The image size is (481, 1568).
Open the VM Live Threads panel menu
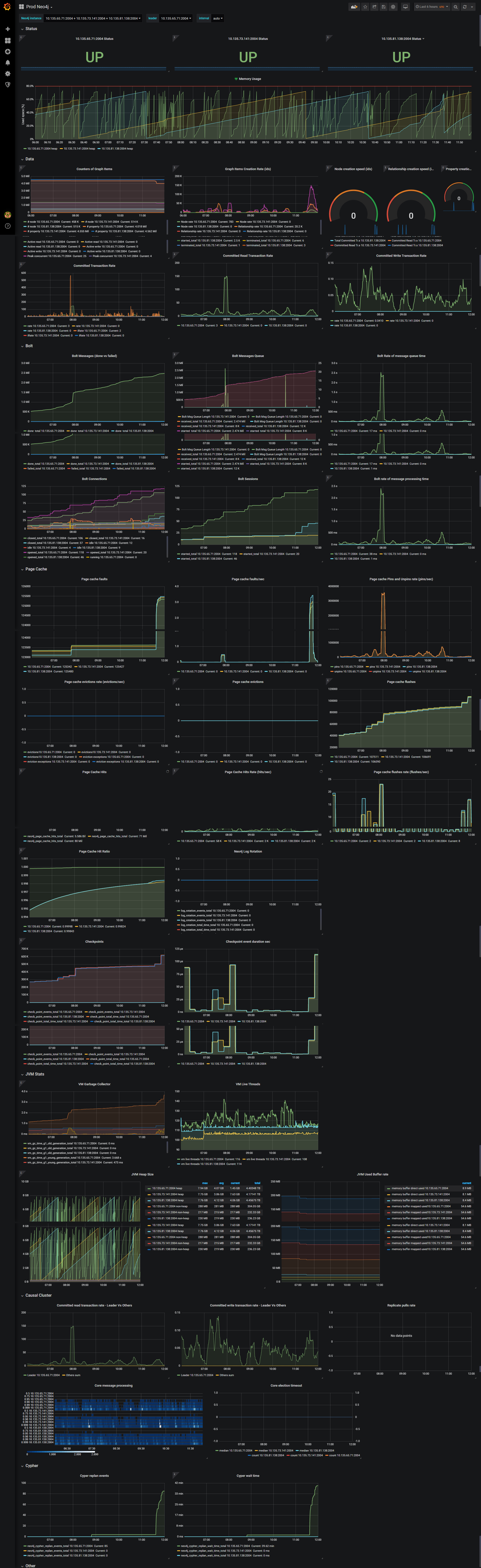coord(248,1084)
